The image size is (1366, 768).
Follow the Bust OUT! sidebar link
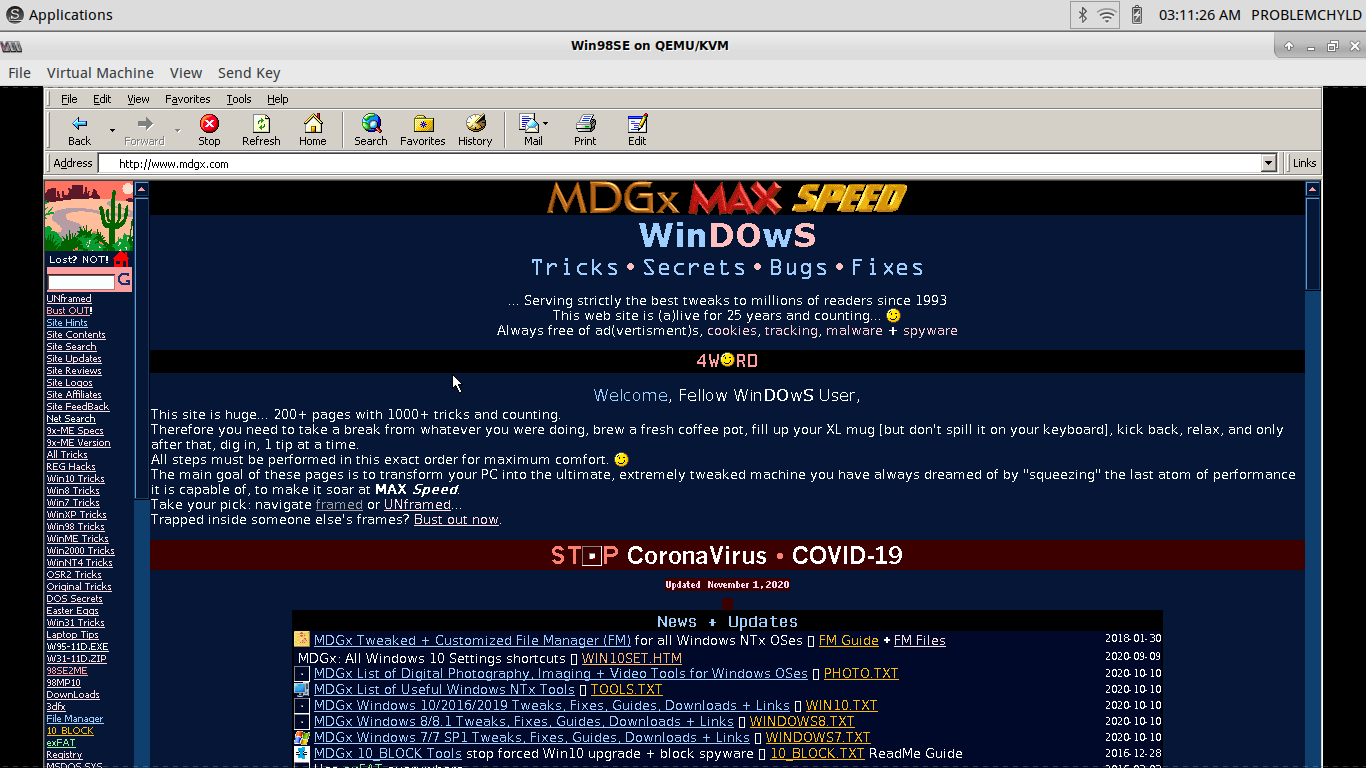[x=69, y=311]
